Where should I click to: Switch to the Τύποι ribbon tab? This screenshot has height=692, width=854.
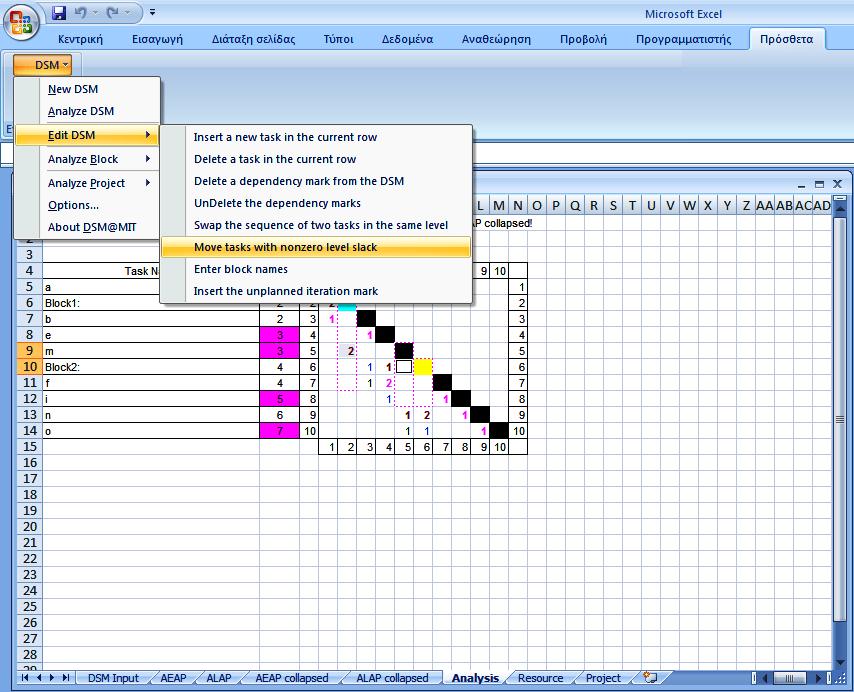pyautogui.click(x=338, y=39)
